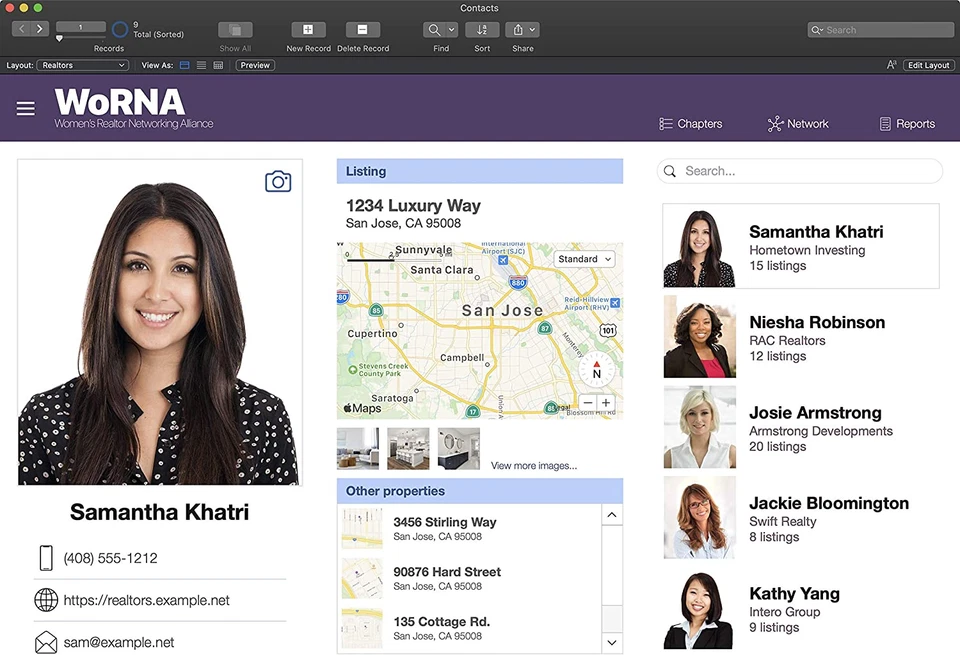The width and height of the screenshot is (960, 655).
Task: Click the WoRNA logo
Action: coord(133,108)
